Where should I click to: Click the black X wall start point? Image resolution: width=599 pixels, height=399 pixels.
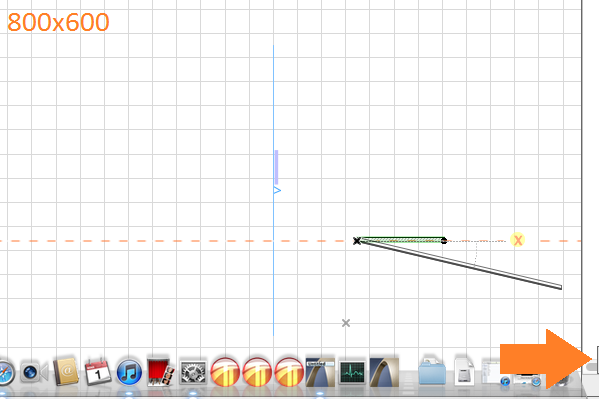[357, 240]
